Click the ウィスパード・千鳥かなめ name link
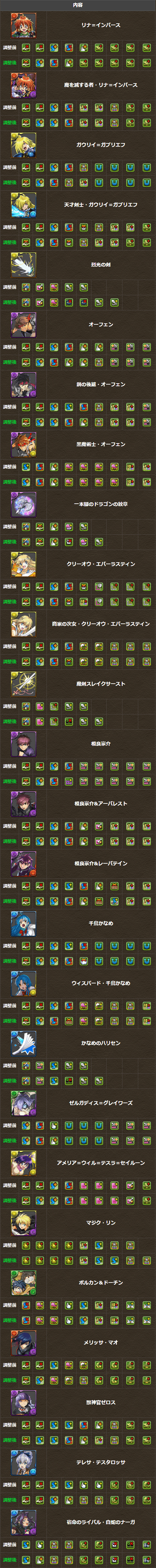156x1568 pixels. pos(101,983)
